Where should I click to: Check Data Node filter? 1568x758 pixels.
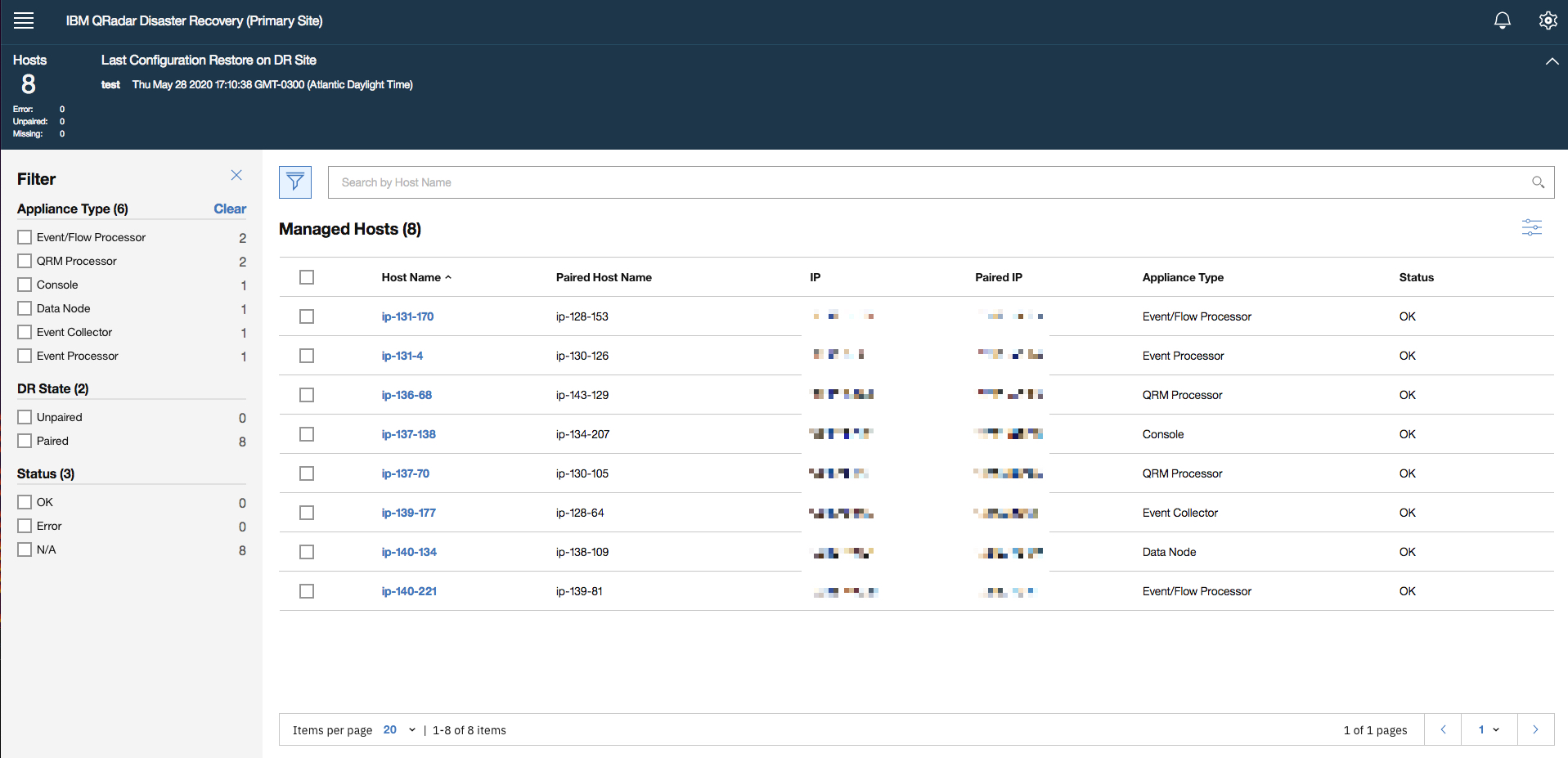25,308
